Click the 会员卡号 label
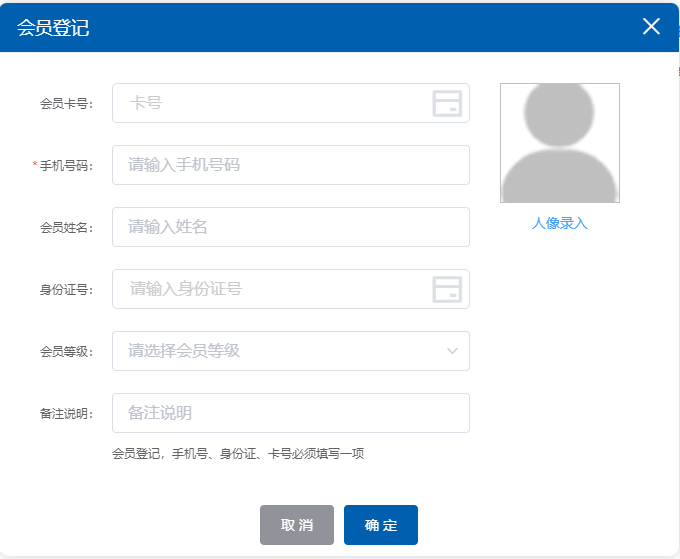The height and width of the screenshot is (559, 680). pyautogui.click(x=66, y=104)
